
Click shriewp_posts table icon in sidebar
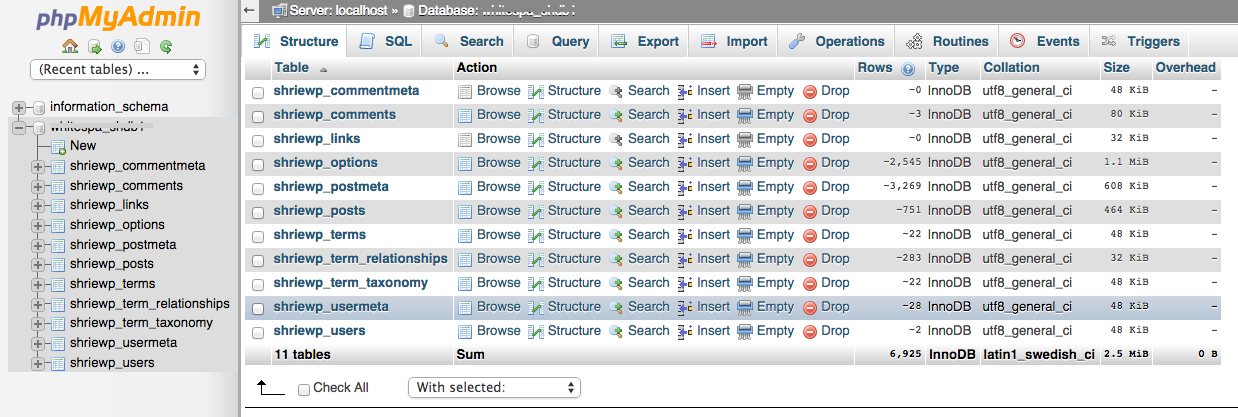(x=58, y=264)
